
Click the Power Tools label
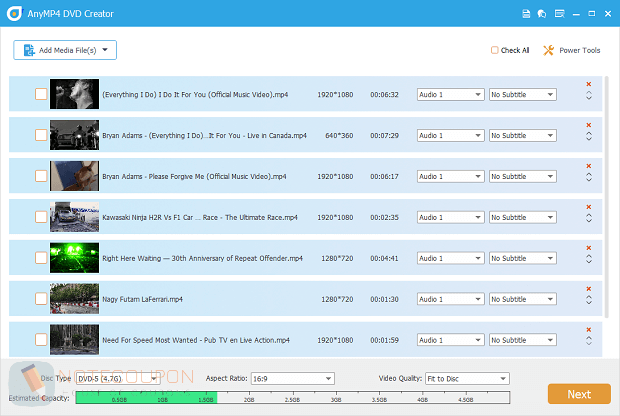pyautogui.click(x=580, y=50)
